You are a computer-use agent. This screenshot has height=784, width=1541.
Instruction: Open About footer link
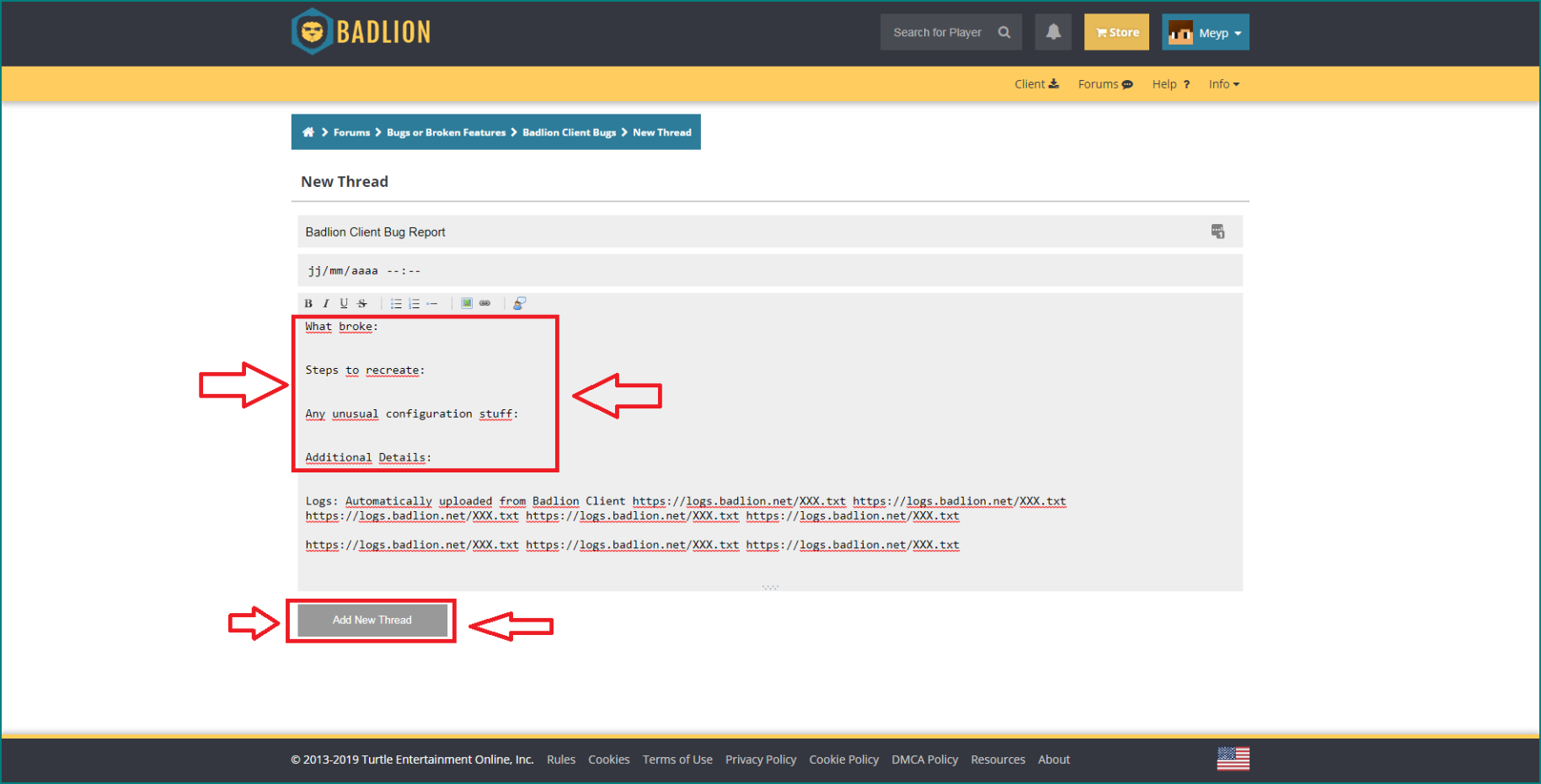point(1054,760)
